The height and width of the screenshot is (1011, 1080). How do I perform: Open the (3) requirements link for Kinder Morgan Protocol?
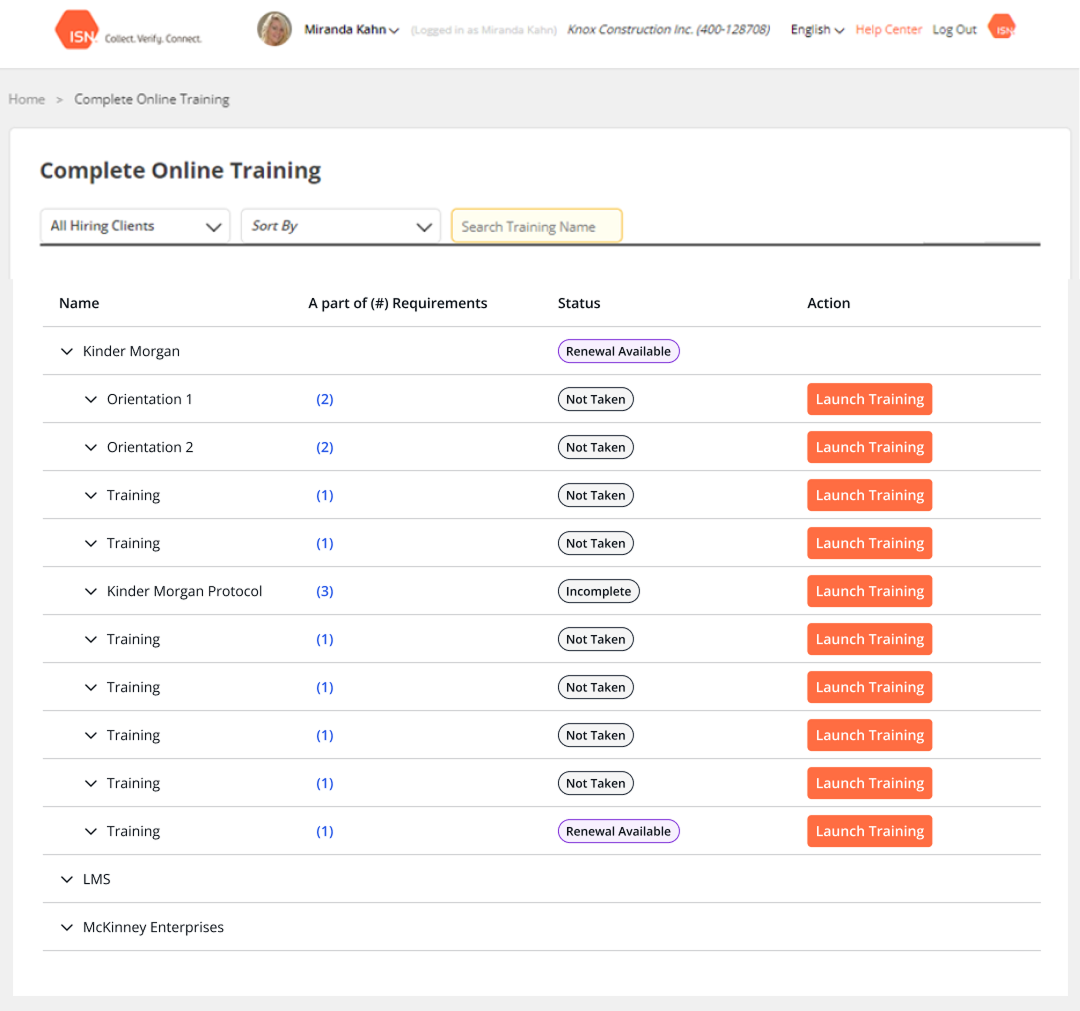(324, 592)
